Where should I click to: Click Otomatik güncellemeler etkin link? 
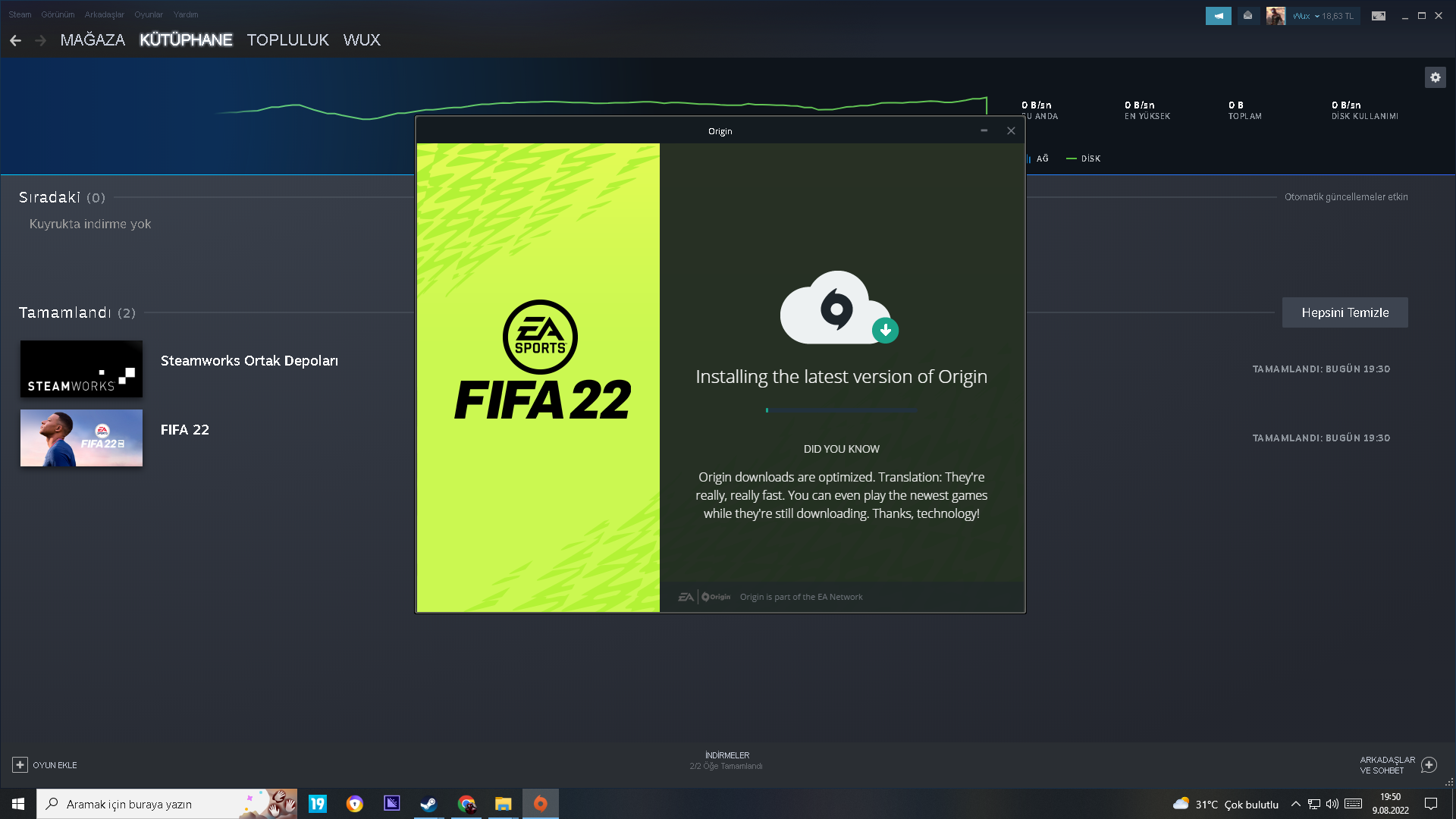pos(1345,197)
